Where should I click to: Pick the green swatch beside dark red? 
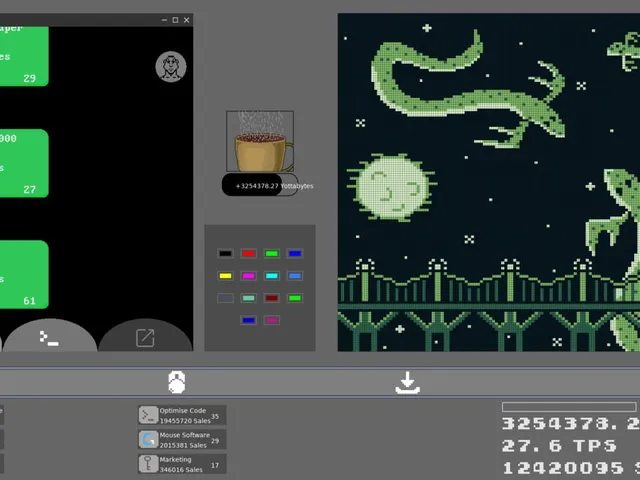pyautogui.click(x=295, y=298)
